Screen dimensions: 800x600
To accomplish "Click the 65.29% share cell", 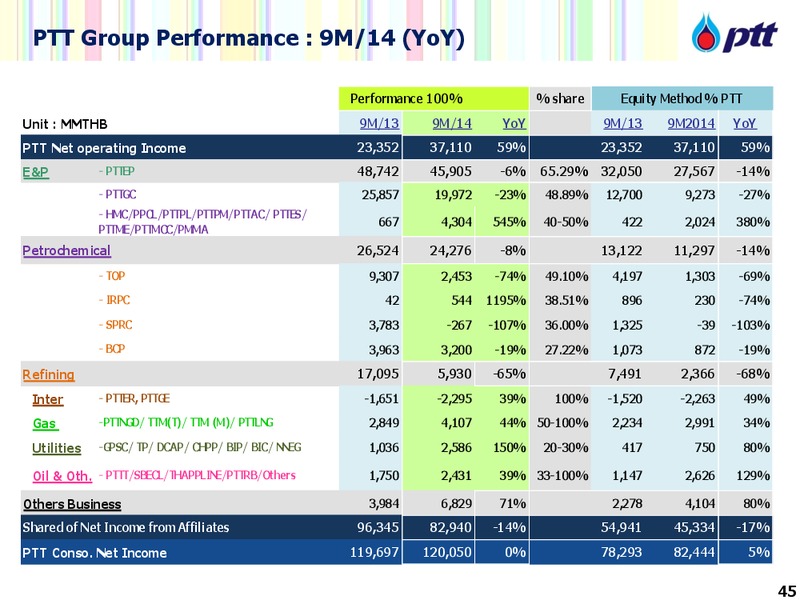I will [564, 171].
